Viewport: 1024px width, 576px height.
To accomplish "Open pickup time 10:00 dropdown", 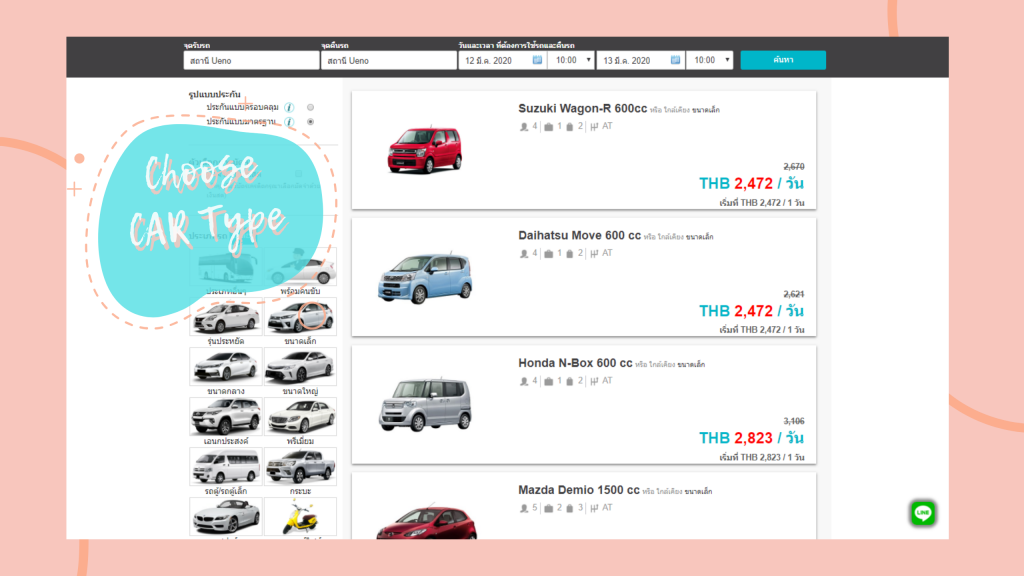I will coord(571,60).
